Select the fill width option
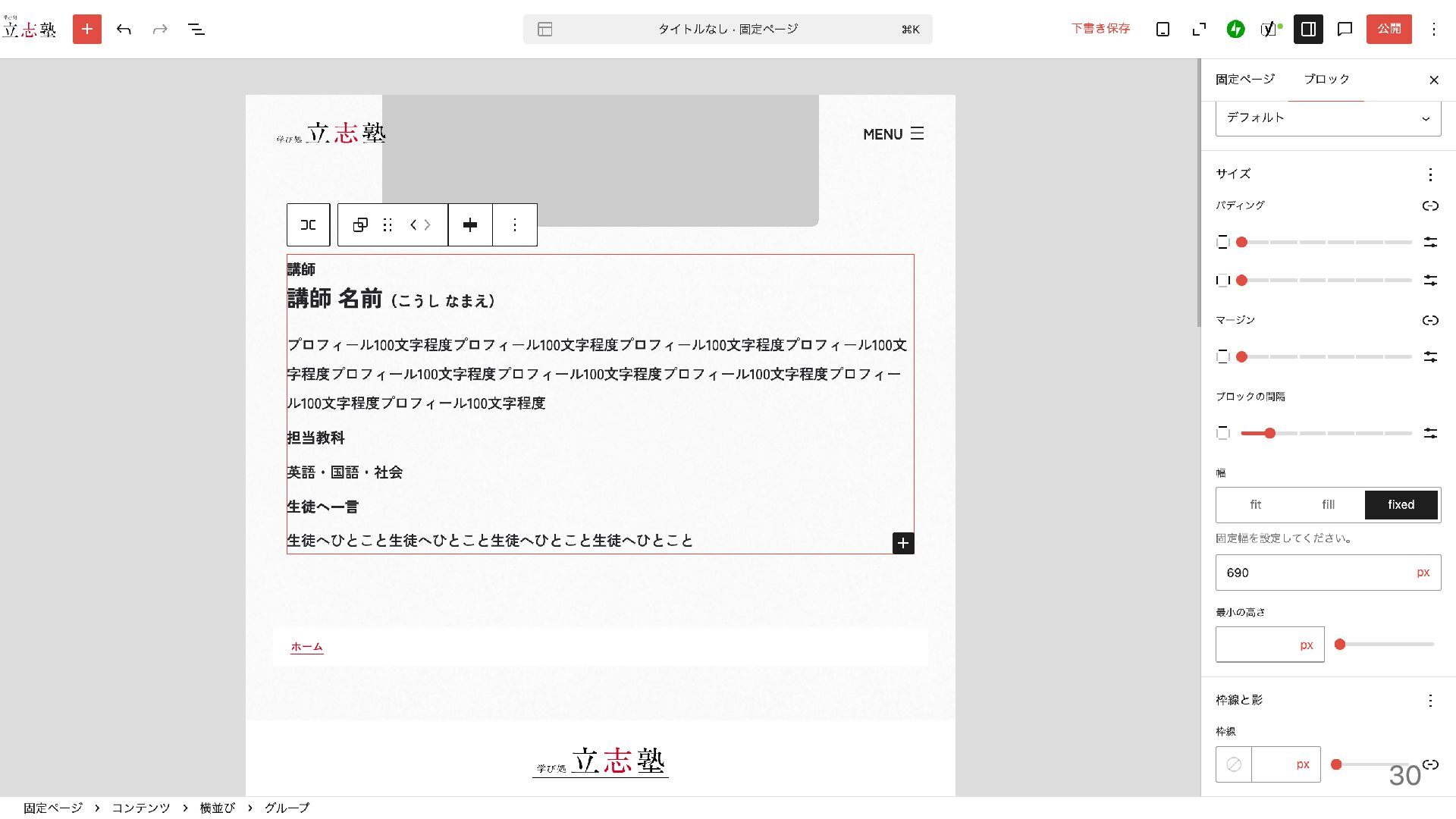1456x819 pixels. click(x=1328, y=505)
